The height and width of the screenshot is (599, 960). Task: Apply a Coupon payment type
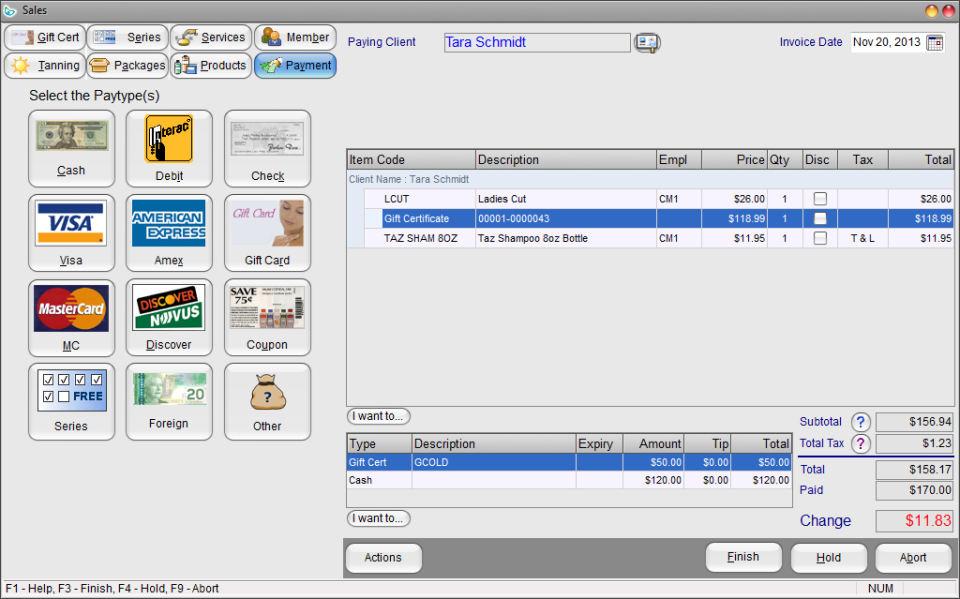[x=266, y=317]
